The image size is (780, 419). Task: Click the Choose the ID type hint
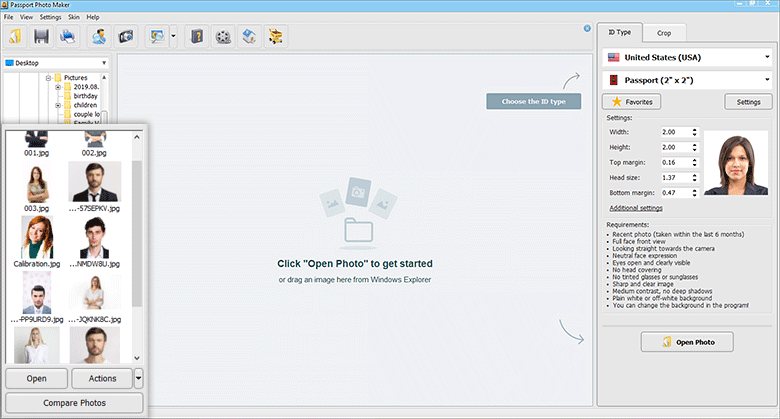[x=533, y=102]
